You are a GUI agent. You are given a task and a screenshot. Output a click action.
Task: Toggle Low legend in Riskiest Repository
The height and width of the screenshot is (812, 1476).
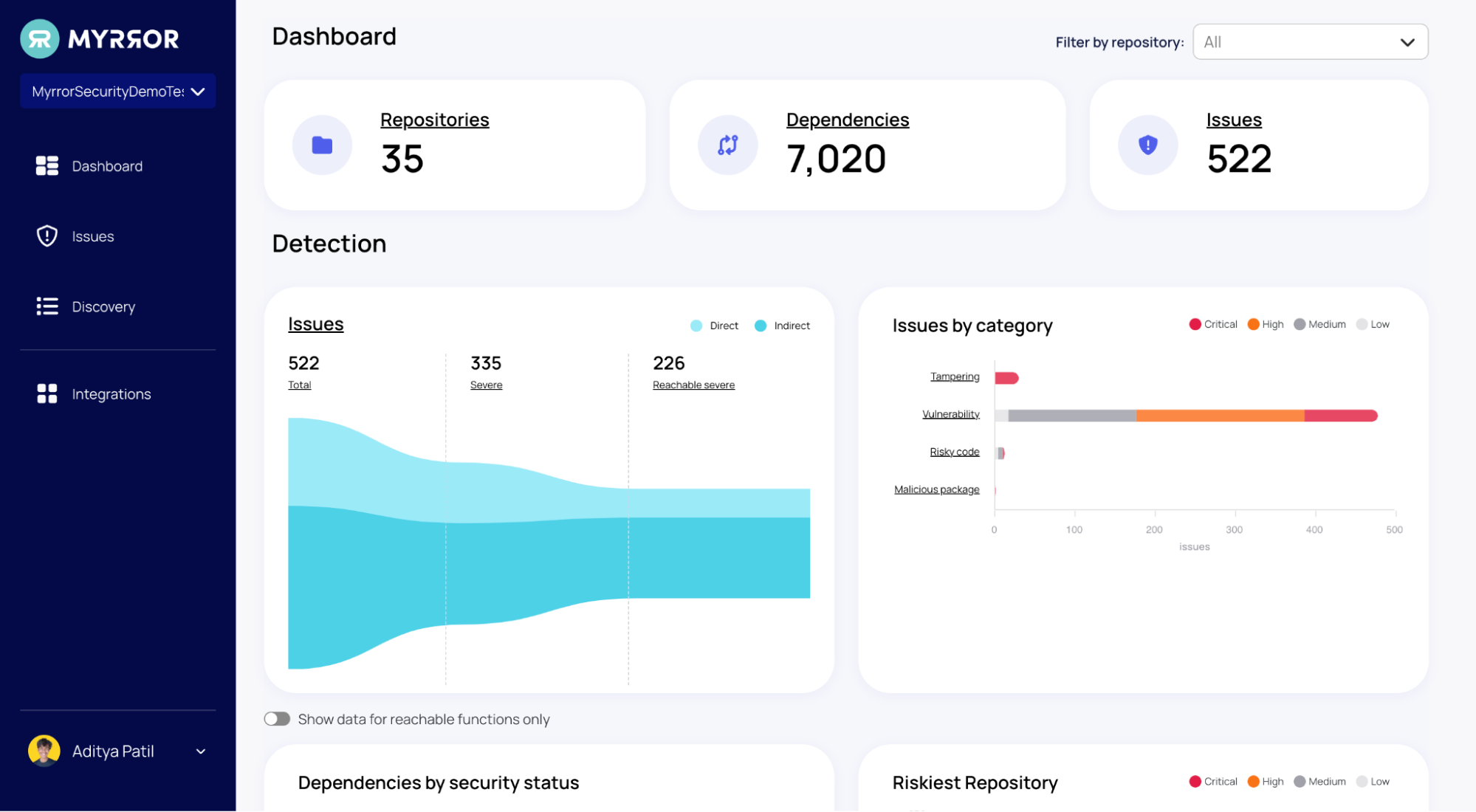click(x=1373, y=782)
